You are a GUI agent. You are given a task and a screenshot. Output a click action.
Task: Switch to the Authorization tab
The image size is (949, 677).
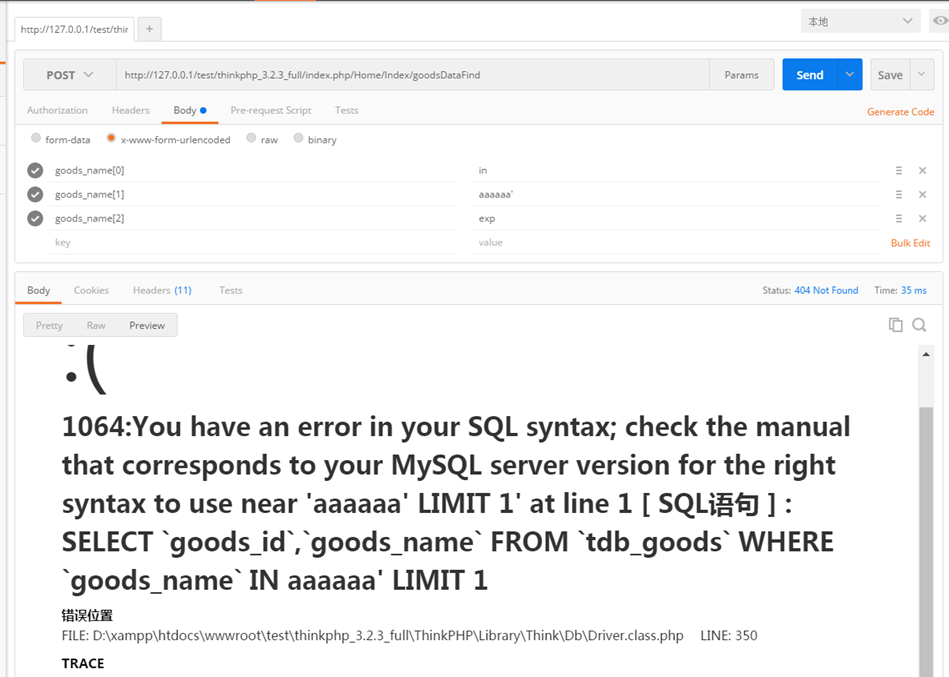point(57,110)
